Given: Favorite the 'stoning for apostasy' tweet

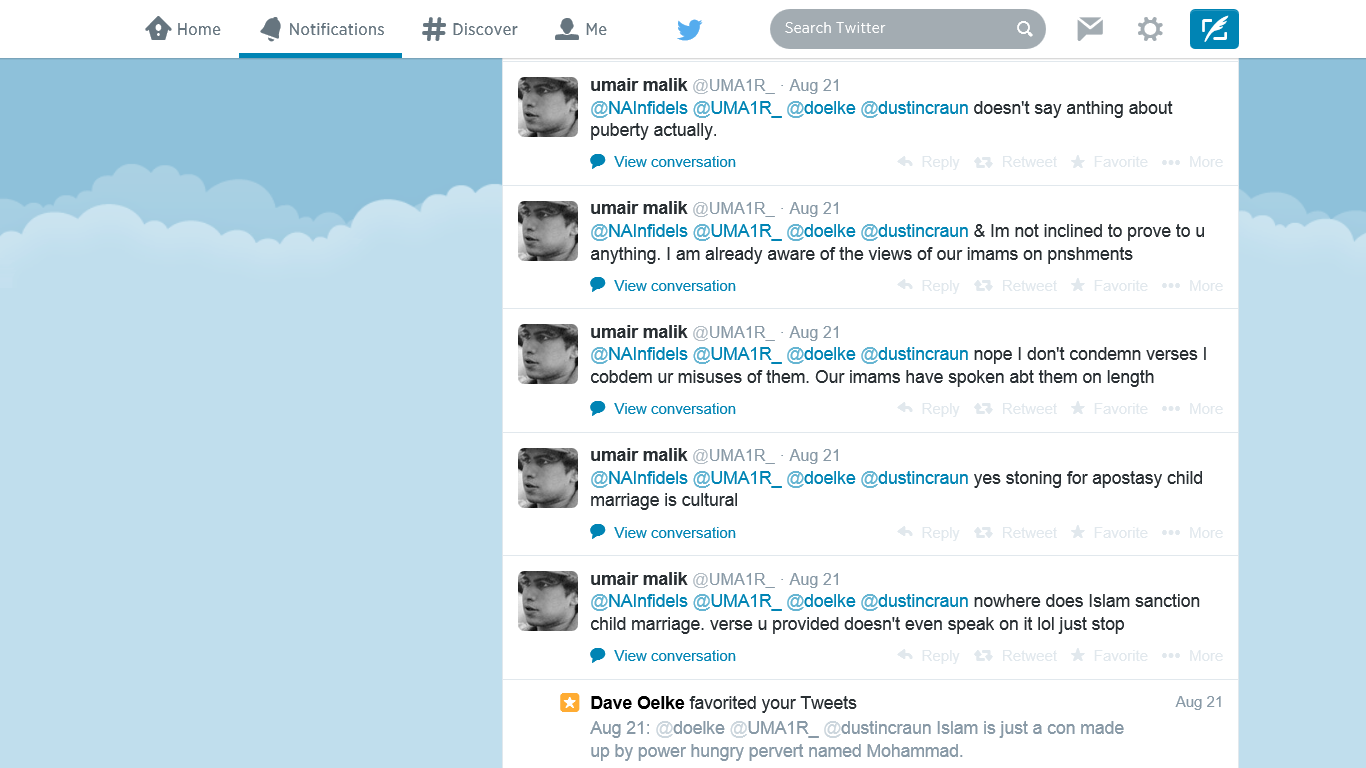Looking at the screenshot, I should (x=1109, y=533).
